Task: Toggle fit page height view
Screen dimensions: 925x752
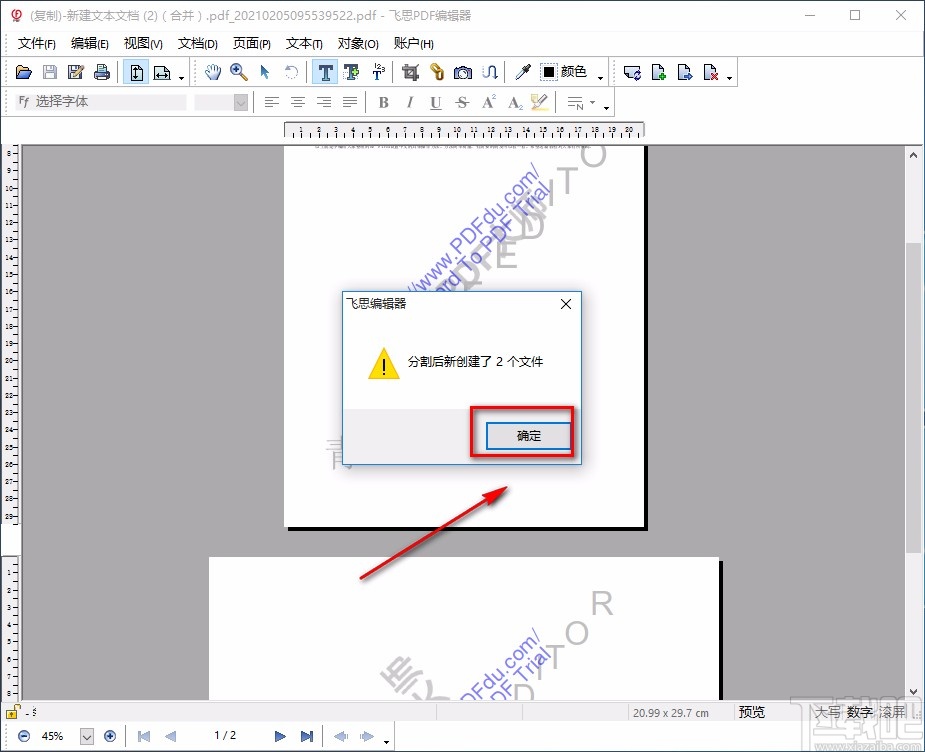Action: pos(136,73)
